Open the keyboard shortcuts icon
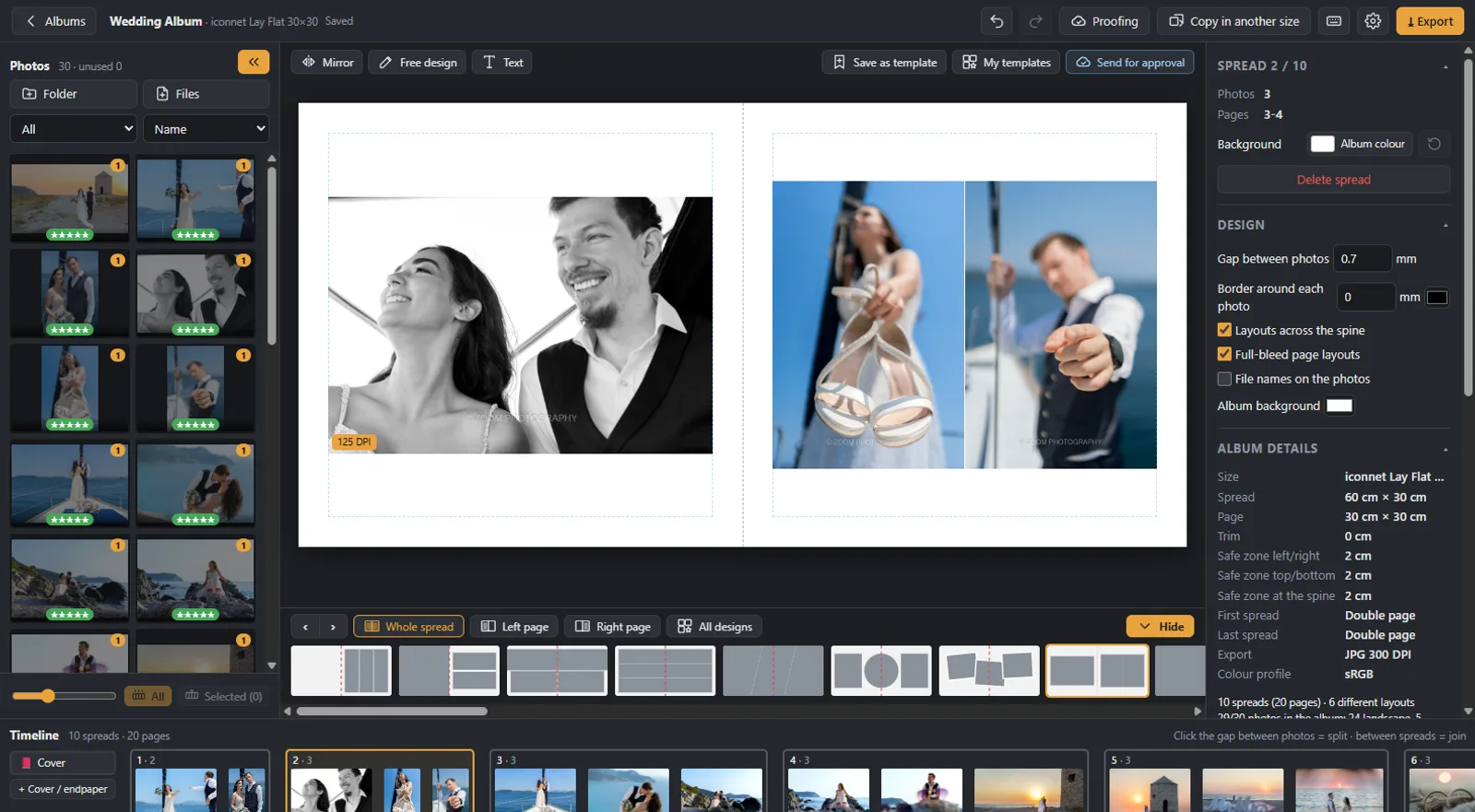The width and height of the screenshot is (1475, 812). click(1334, 21)
